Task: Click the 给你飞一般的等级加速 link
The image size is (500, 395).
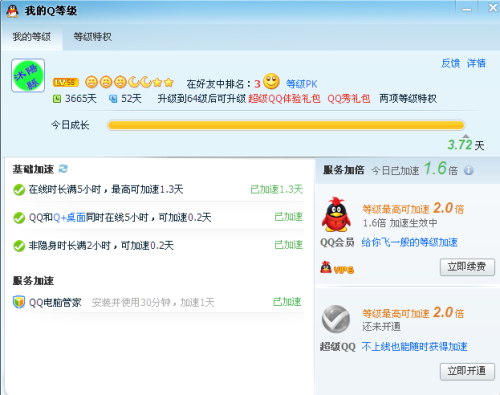Action: coord(410,242)
